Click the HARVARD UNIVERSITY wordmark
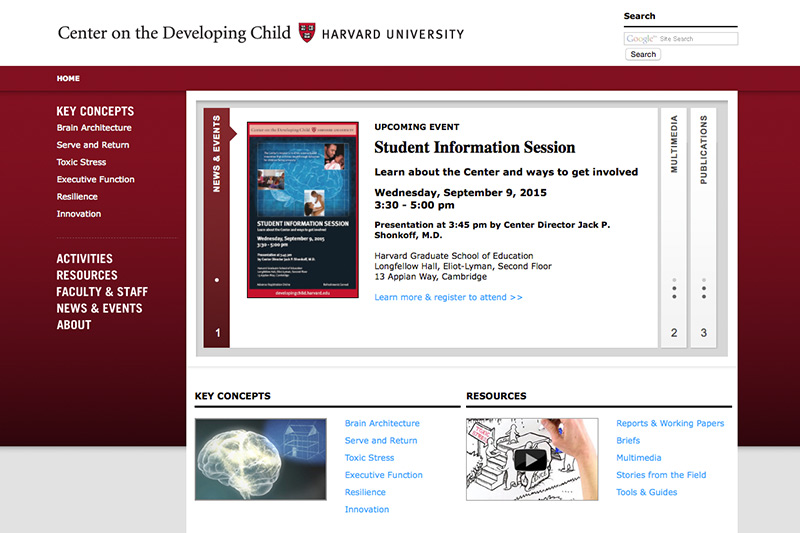The image size is (800, 533). [x=393, y=34]
